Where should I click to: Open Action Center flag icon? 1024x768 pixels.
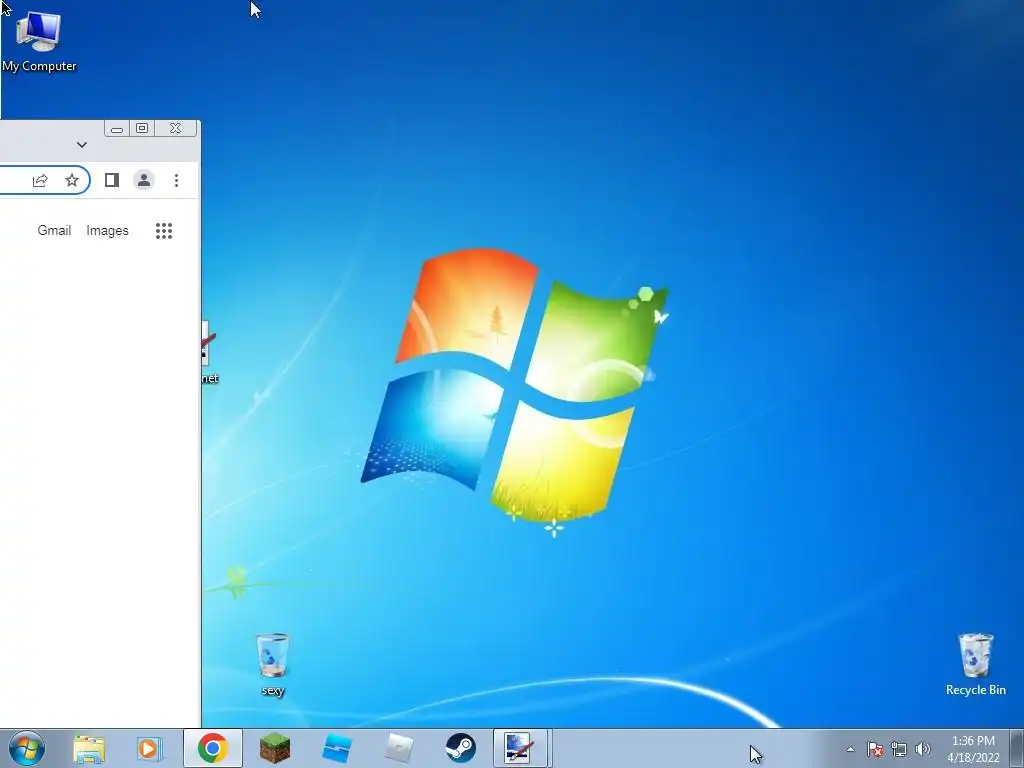(x=875, y=749)
